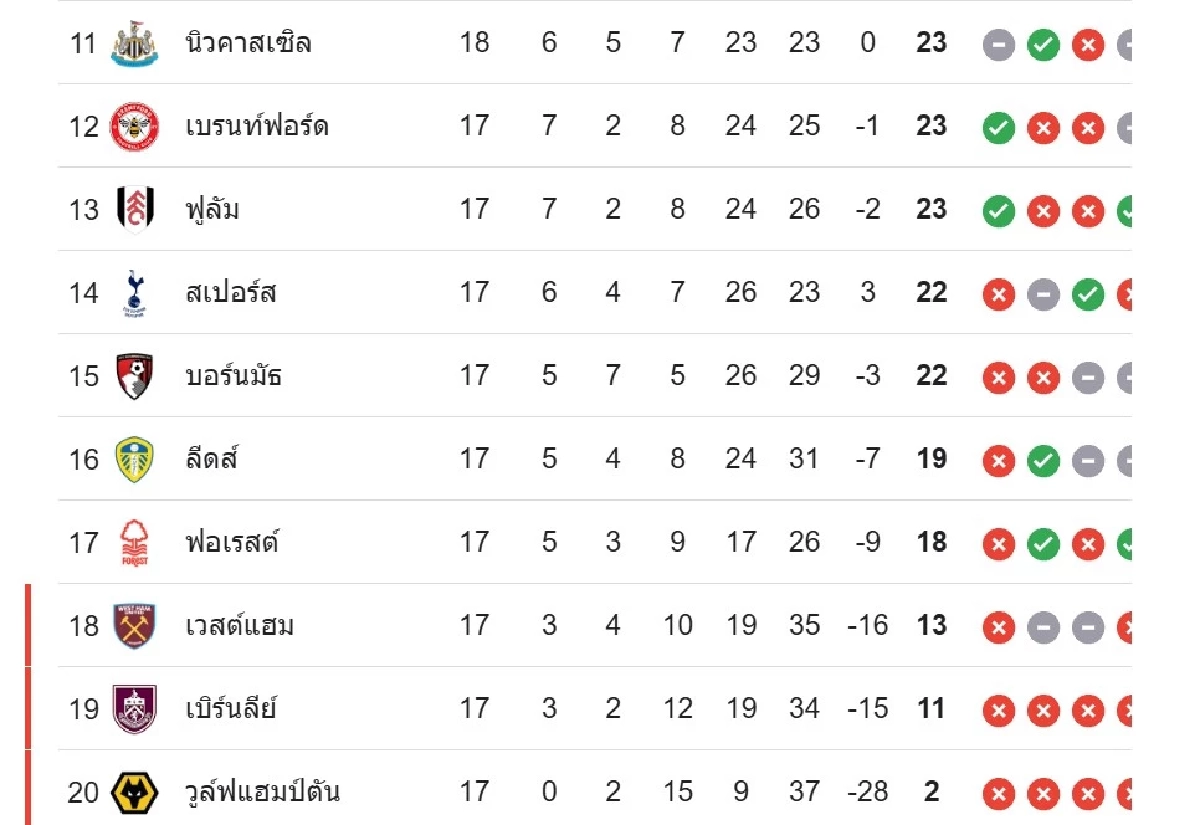Click the Brentford club crest
1200x825 pixels.
(x=134, y=126)
